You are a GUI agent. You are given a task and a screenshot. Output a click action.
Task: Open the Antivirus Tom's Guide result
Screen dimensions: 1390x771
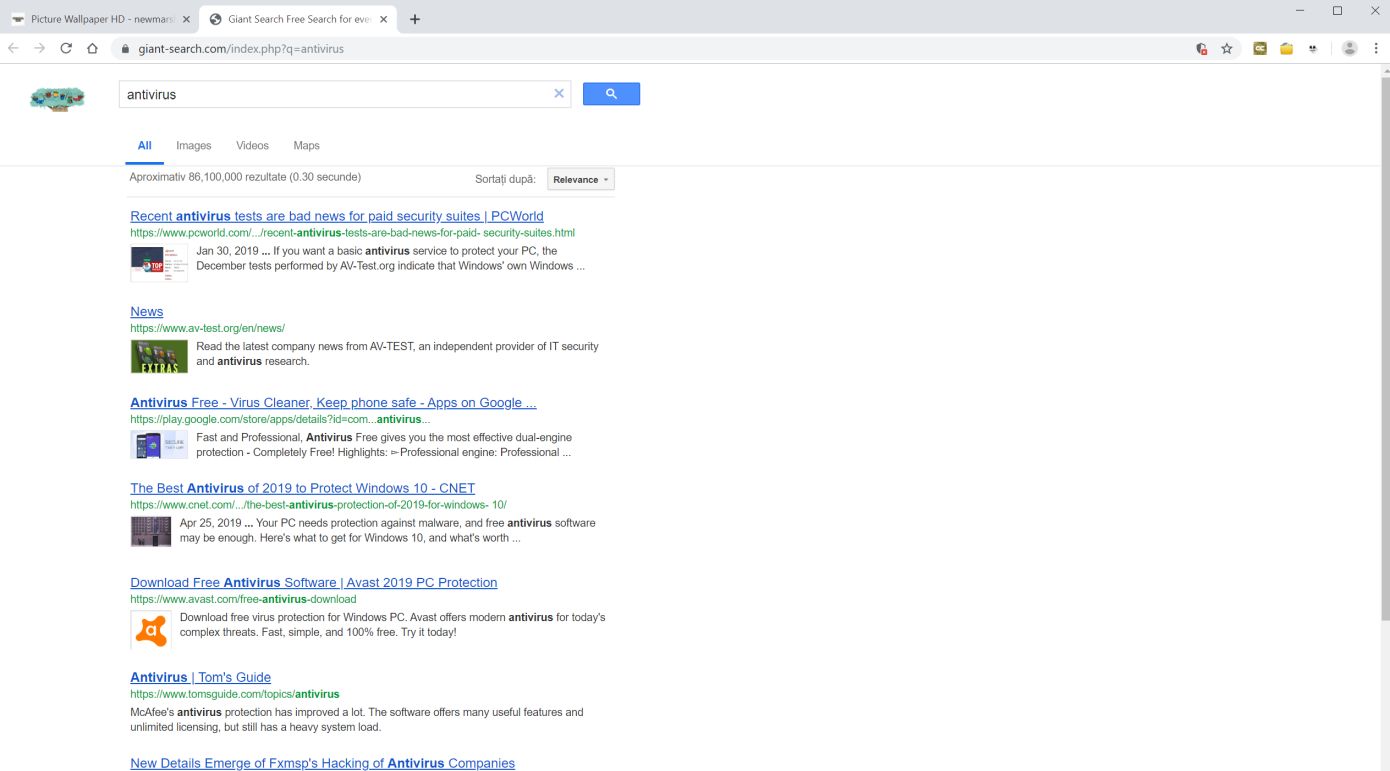pos(201,678)
